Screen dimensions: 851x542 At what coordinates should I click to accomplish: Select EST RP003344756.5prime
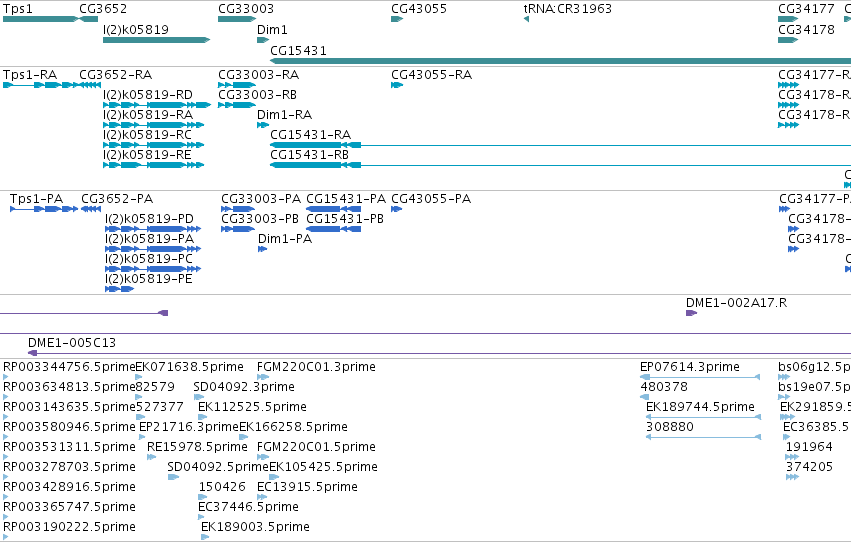[x=69, y=367]
